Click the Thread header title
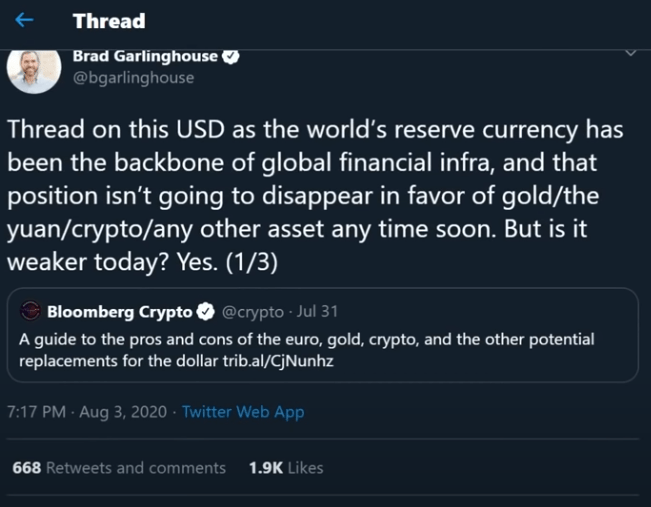The width and height of the screenshot is (651, 507). pyautogui.click(x=108, y=20)
